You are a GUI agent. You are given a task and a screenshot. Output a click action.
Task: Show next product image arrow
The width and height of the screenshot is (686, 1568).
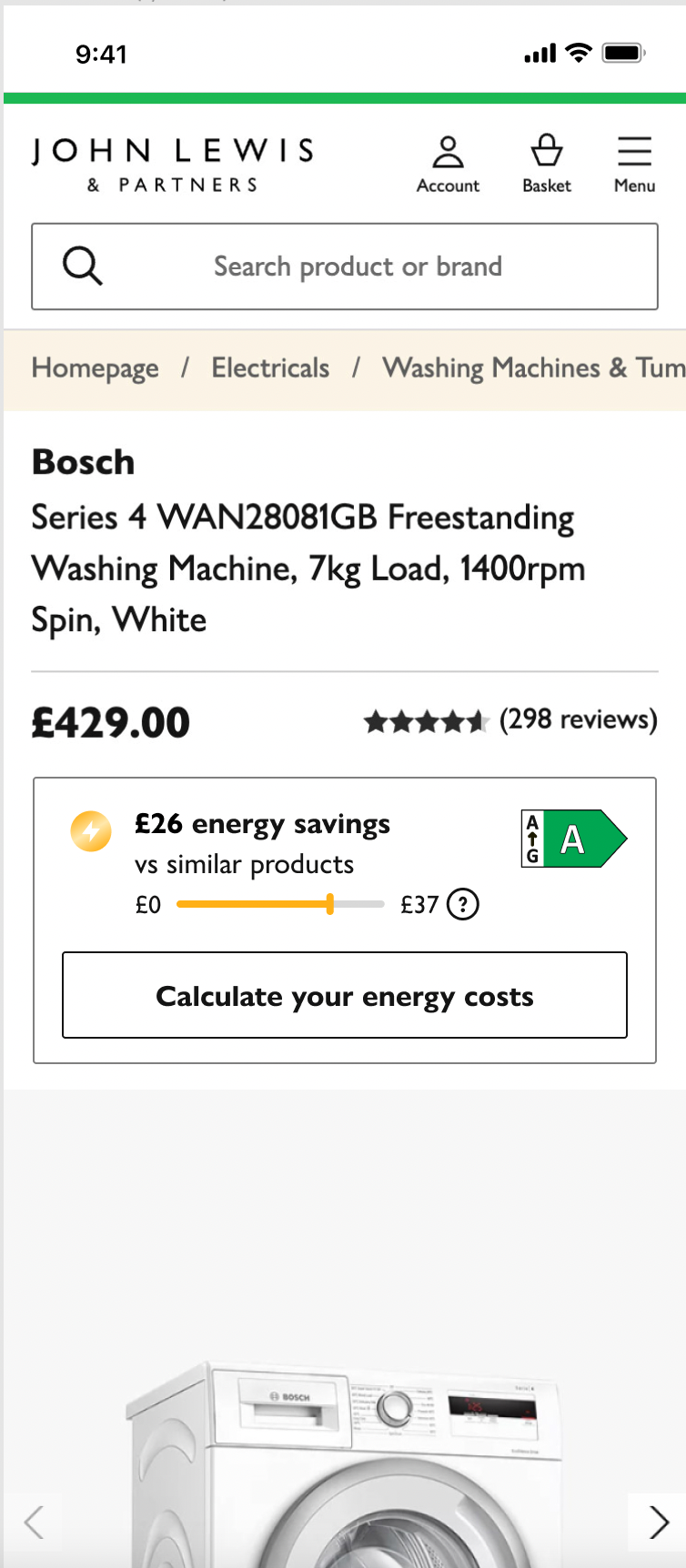[x=659, y=1522]
